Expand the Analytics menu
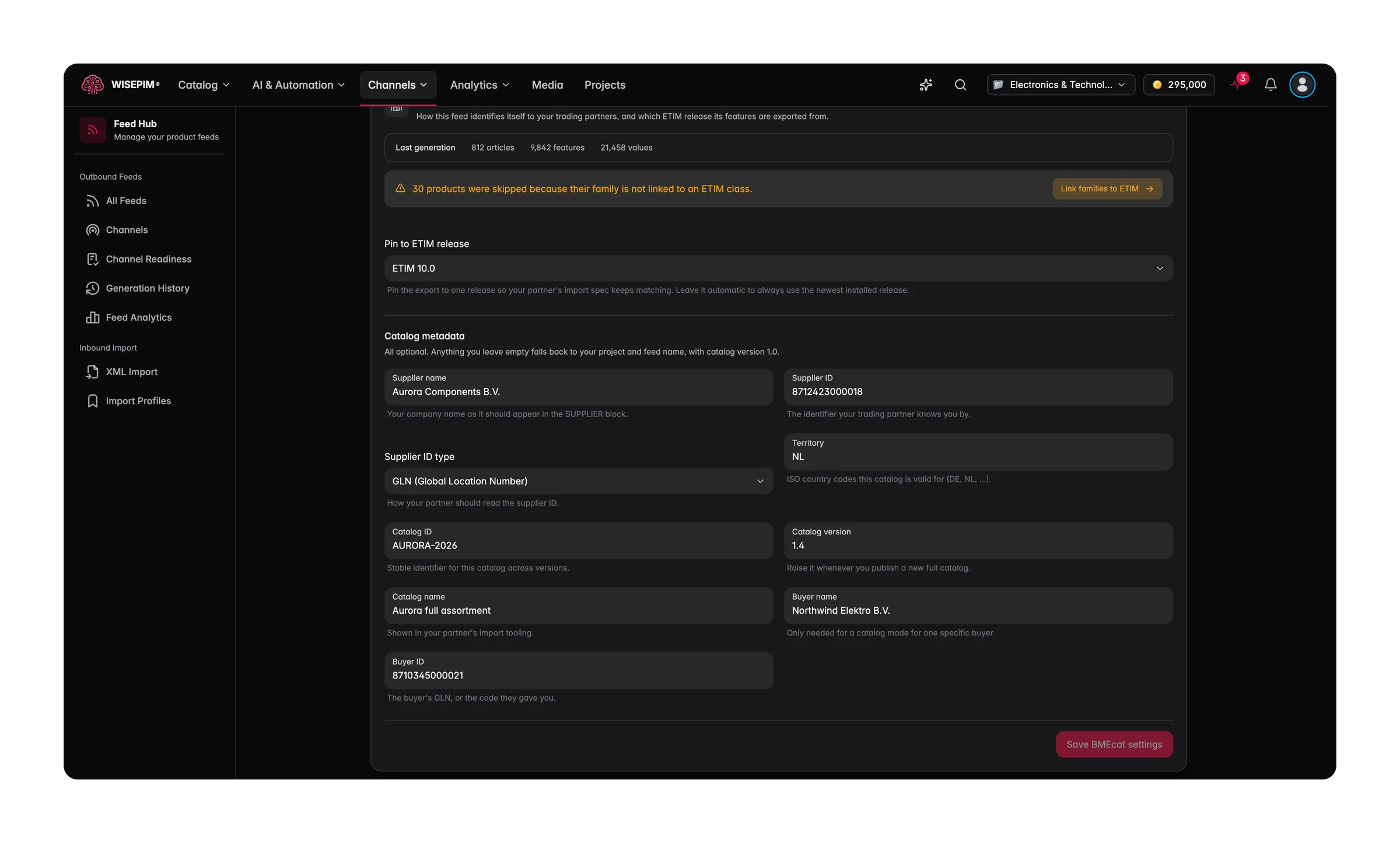The height and width of the screenshot is (843, 1400). click(480, 85)
